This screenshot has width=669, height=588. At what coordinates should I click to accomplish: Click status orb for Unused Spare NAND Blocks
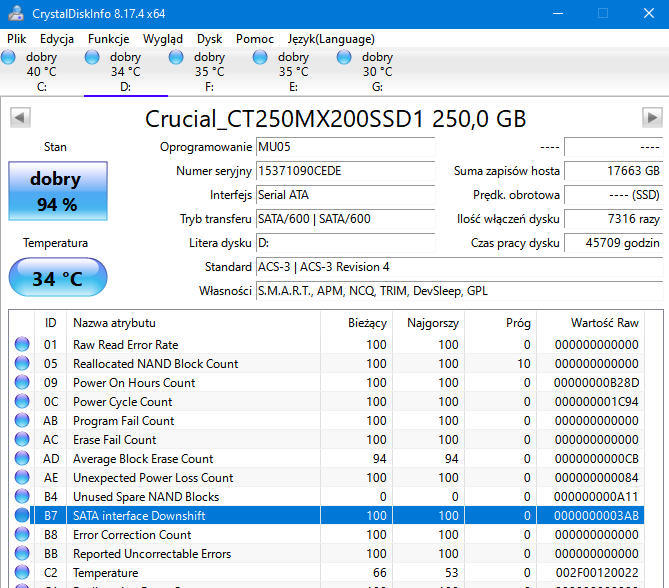(22, 496)
